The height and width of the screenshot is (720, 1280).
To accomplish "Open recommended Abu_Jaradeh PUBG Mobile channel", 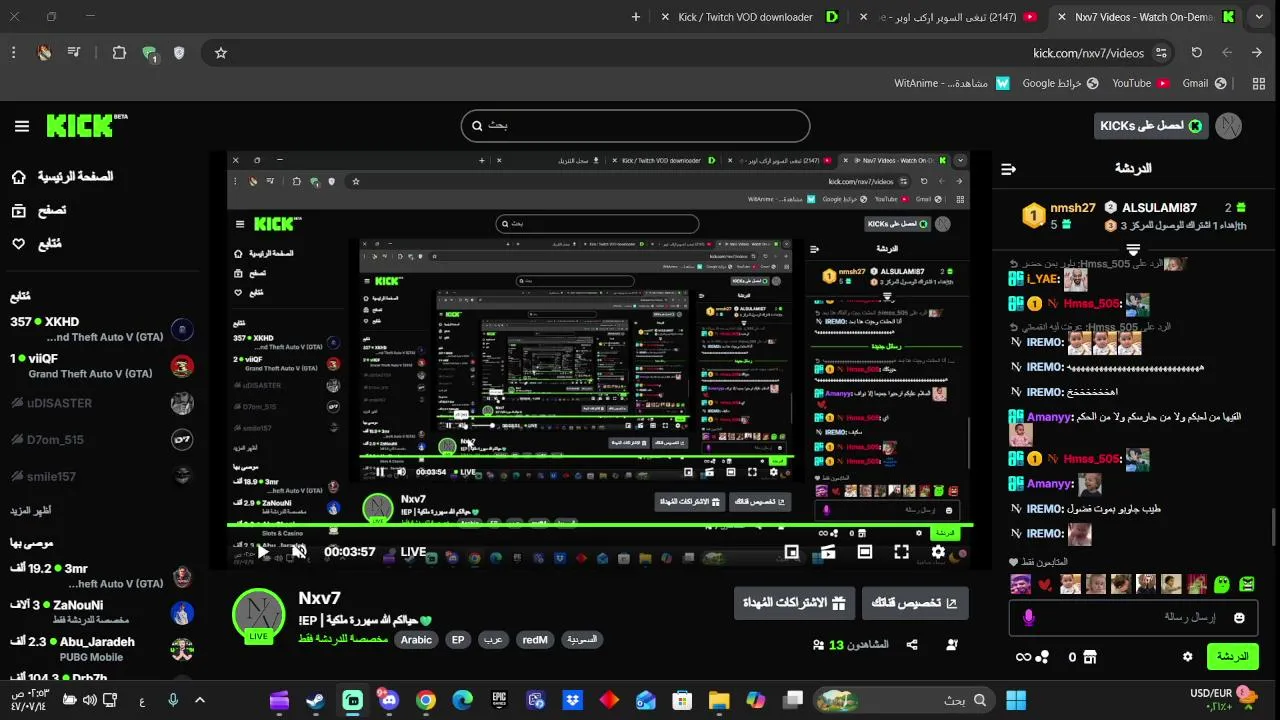I will [x=100, y=649].
